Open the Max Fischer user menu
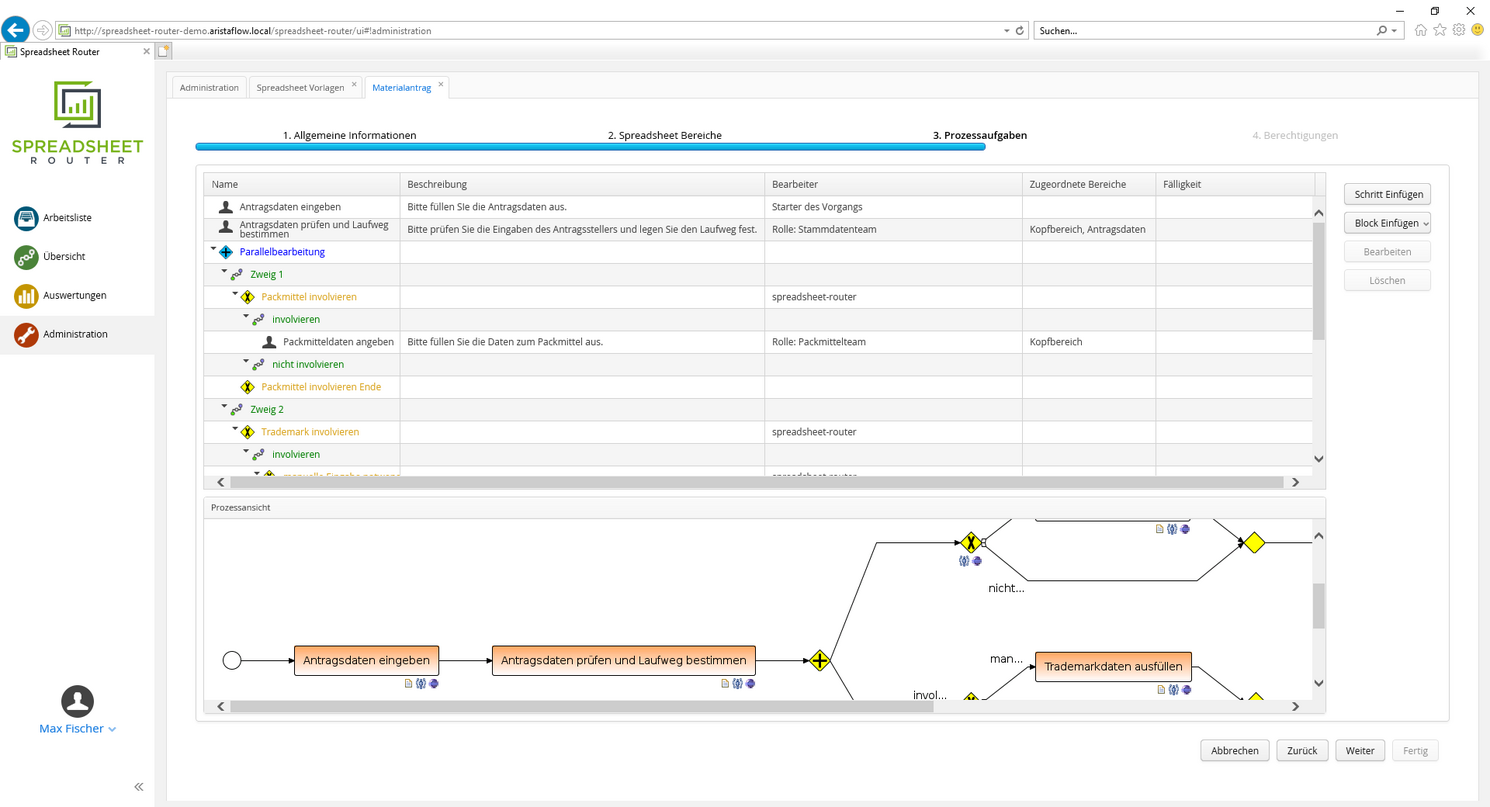The height and width of the screenshot is (807, 1490). pos(77,729)
